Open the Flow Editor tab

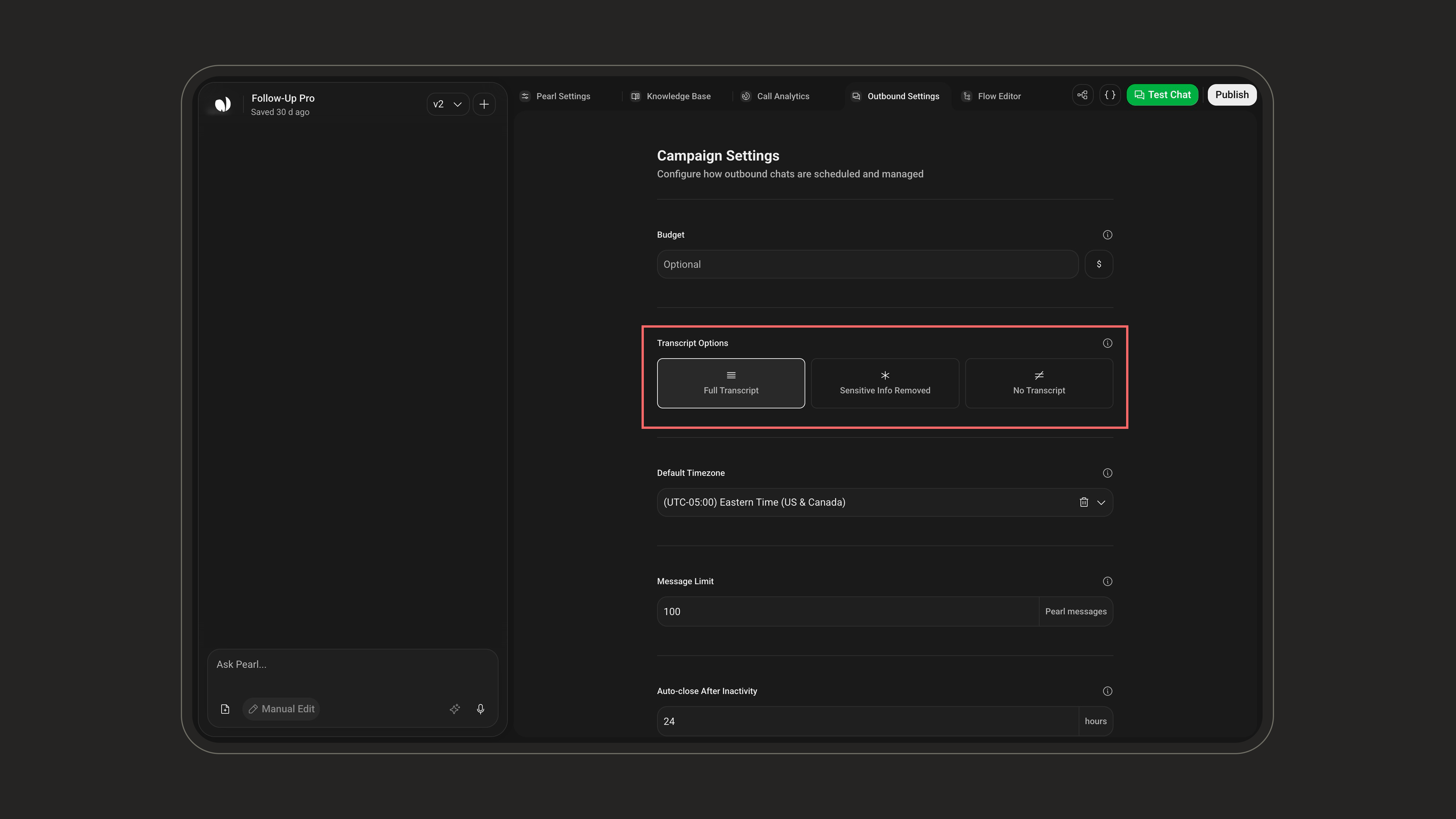[x=991, y=96]
